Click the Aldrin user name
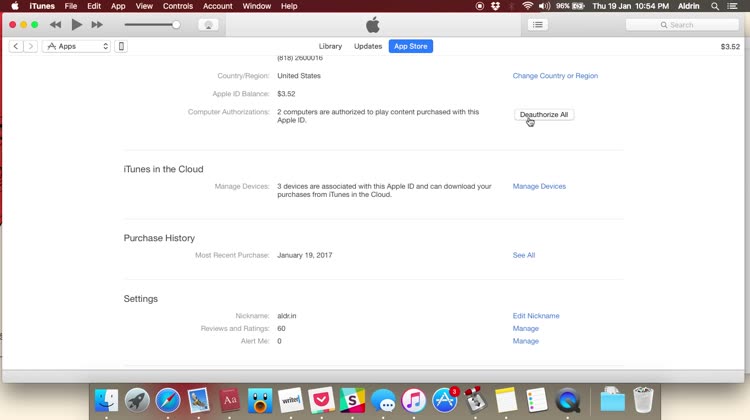Viewport: 750px width, 420px height. tap(689, 6)
